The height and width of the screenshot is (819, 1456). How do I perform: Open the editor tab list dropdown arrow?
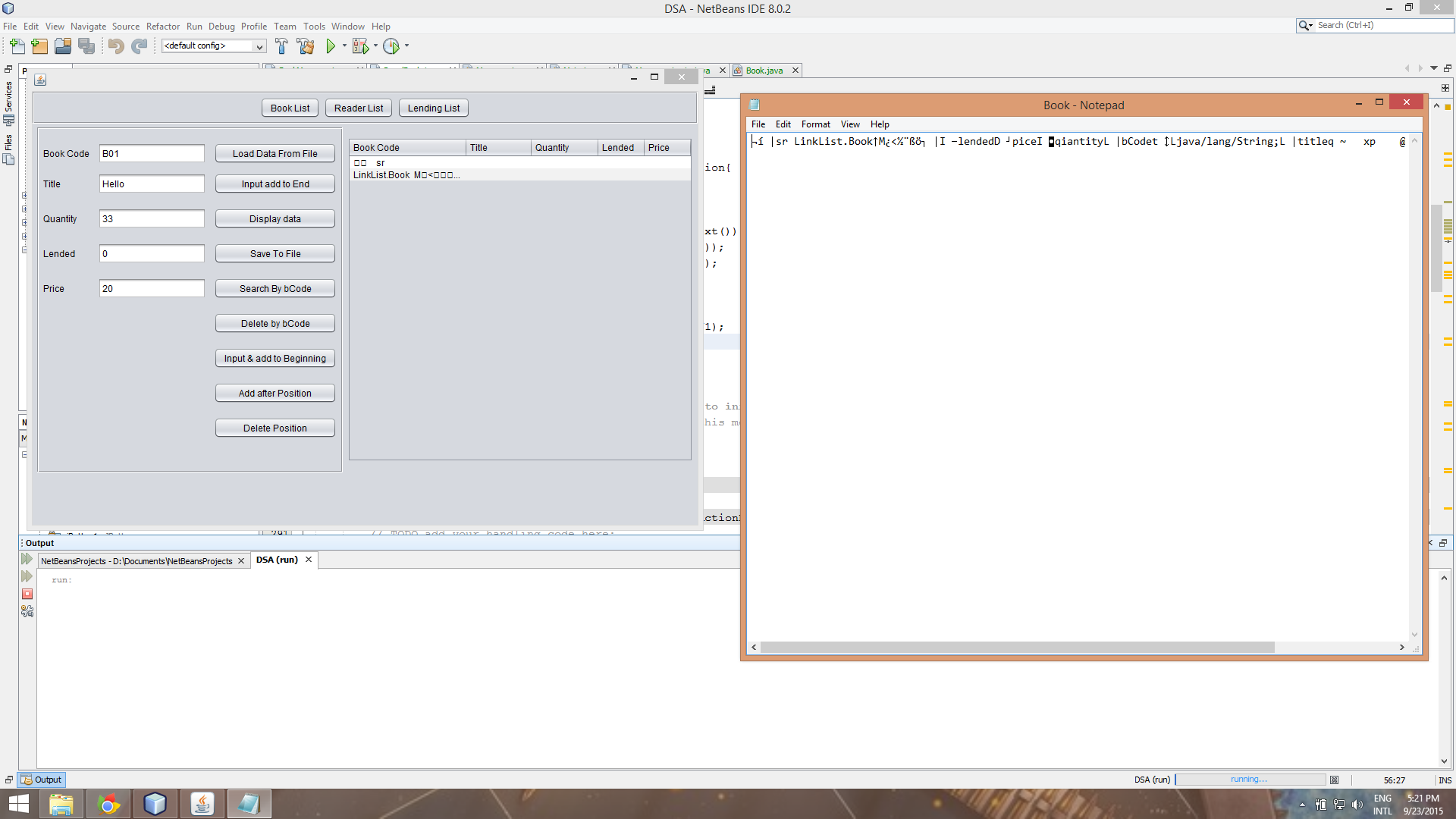(1434, 68)
